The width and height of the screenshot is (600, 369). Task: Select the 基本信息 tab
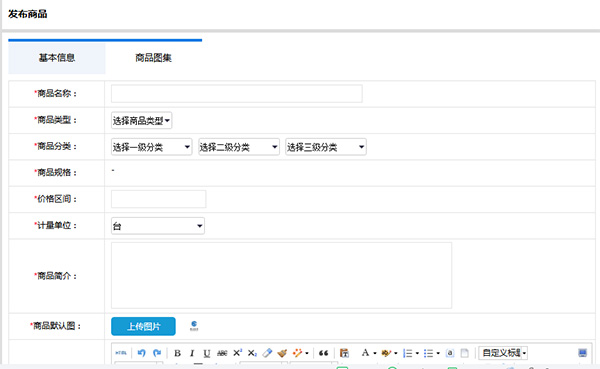click(x=57, y=58)
